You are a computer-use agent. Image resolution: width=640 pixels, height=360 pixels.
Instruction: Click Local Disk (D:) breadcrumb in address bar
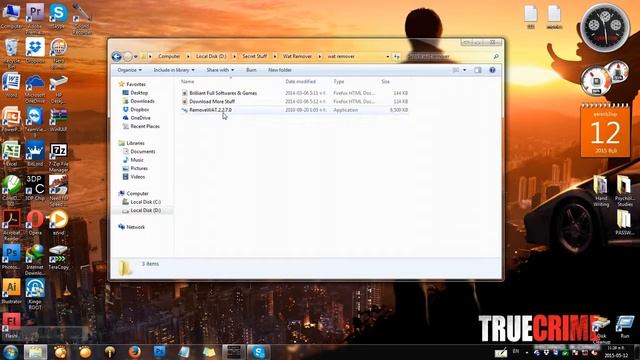(211, 56)
